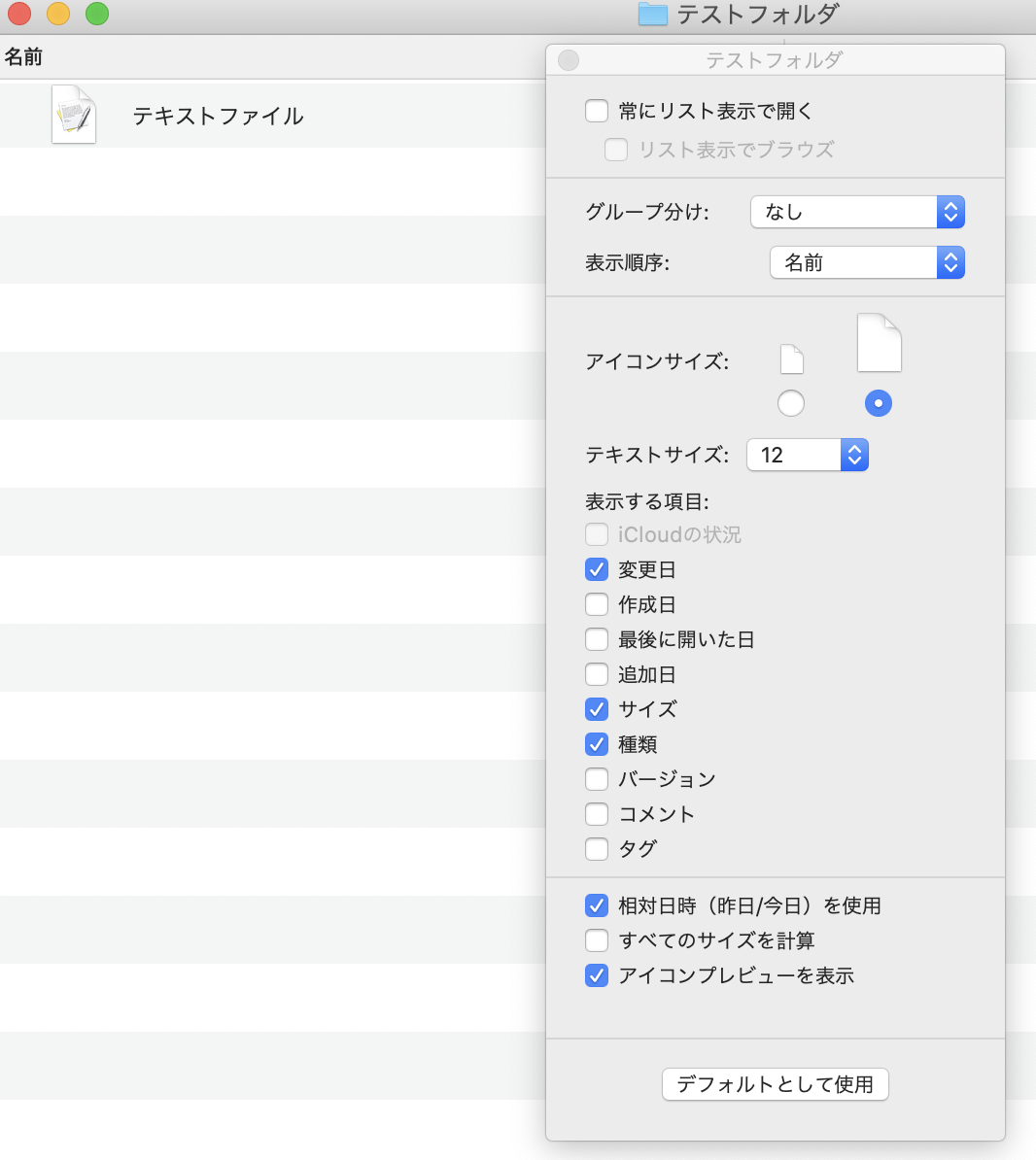Click the 名前 column header
The height and width of the screenshot is (1160, 1036).
pos(23,57)
